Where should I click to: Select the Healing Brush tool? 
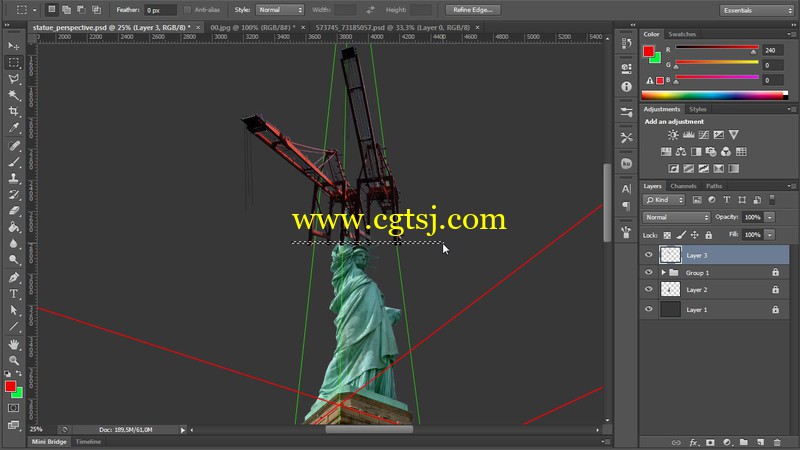click(x=14, y=146)
